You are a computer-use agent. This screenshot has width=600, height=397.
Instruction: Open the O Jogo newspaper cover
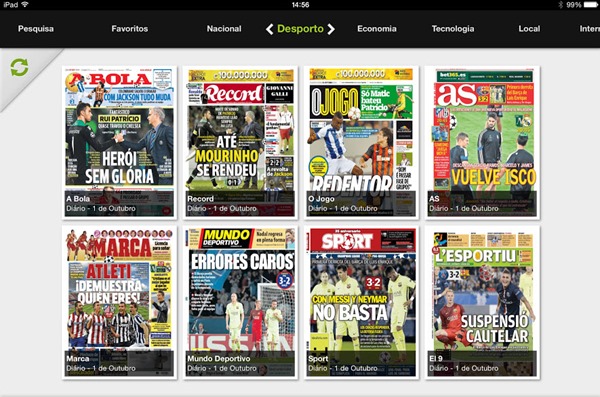click(361, 142)
